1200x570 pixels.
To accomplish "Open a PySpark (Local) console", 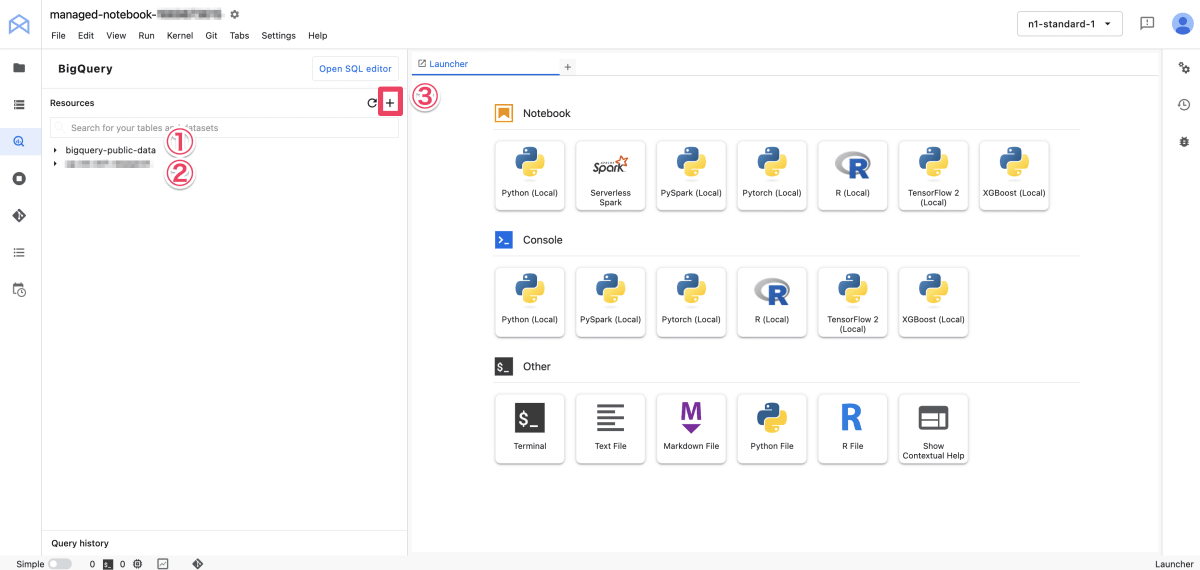I will coord(610,302).
